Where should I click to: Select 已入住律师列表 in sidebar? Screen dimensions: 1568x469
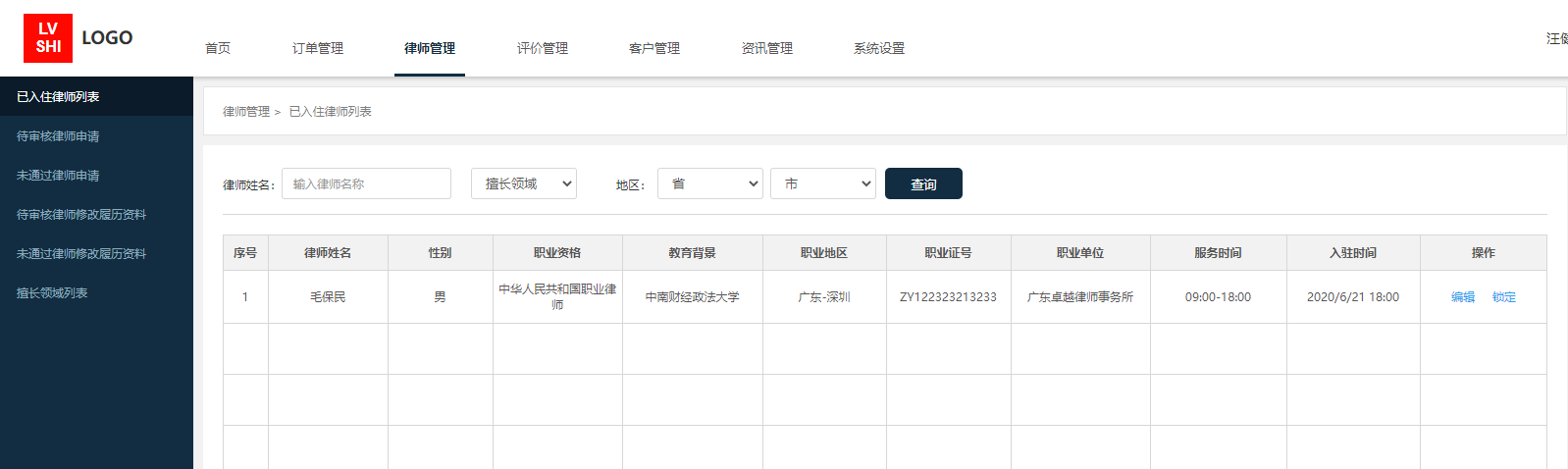(59, 97)
